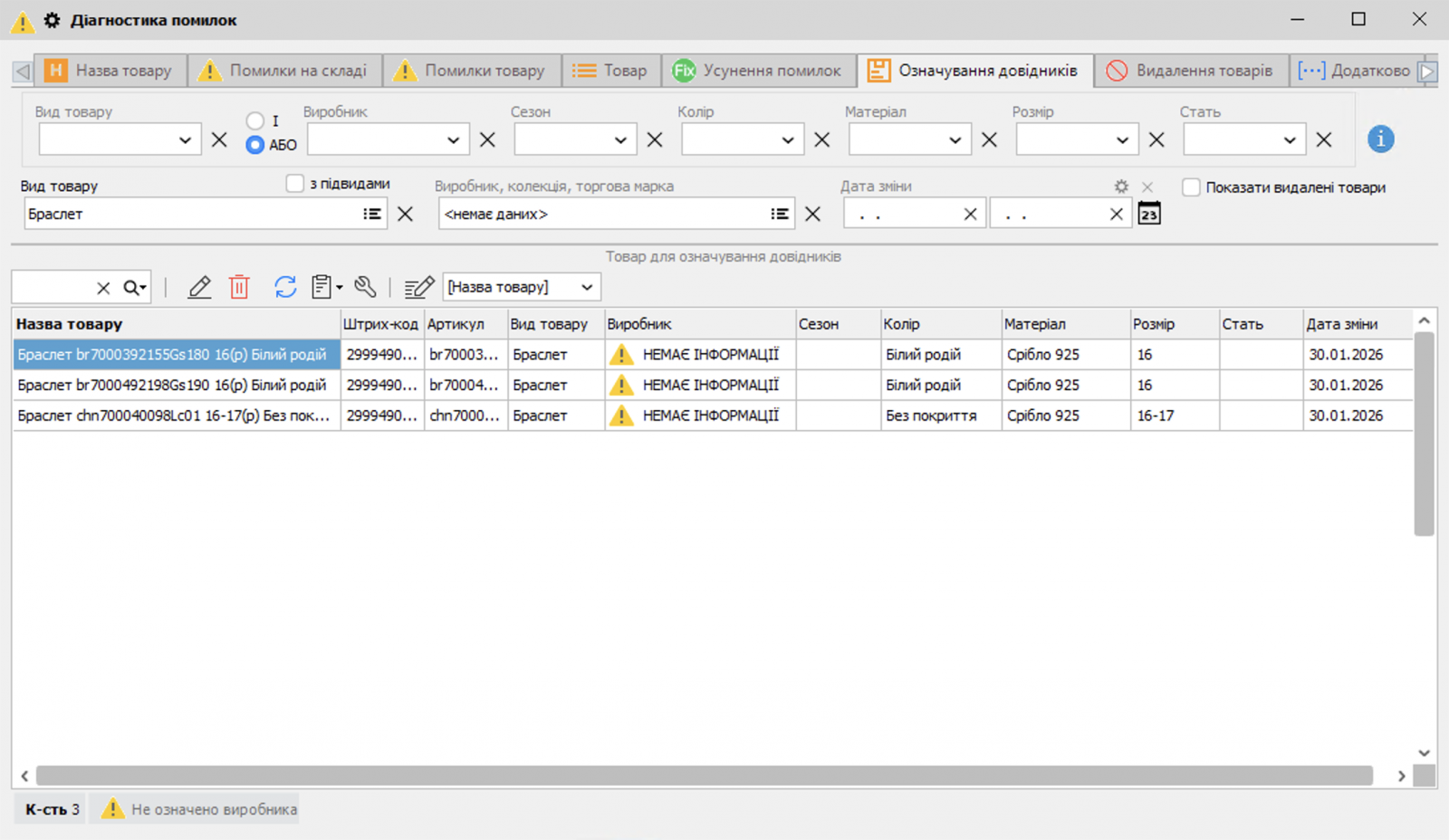1449x840 pixels.
Task: Open the list icon inside the Браслет field
Action: 370,214
